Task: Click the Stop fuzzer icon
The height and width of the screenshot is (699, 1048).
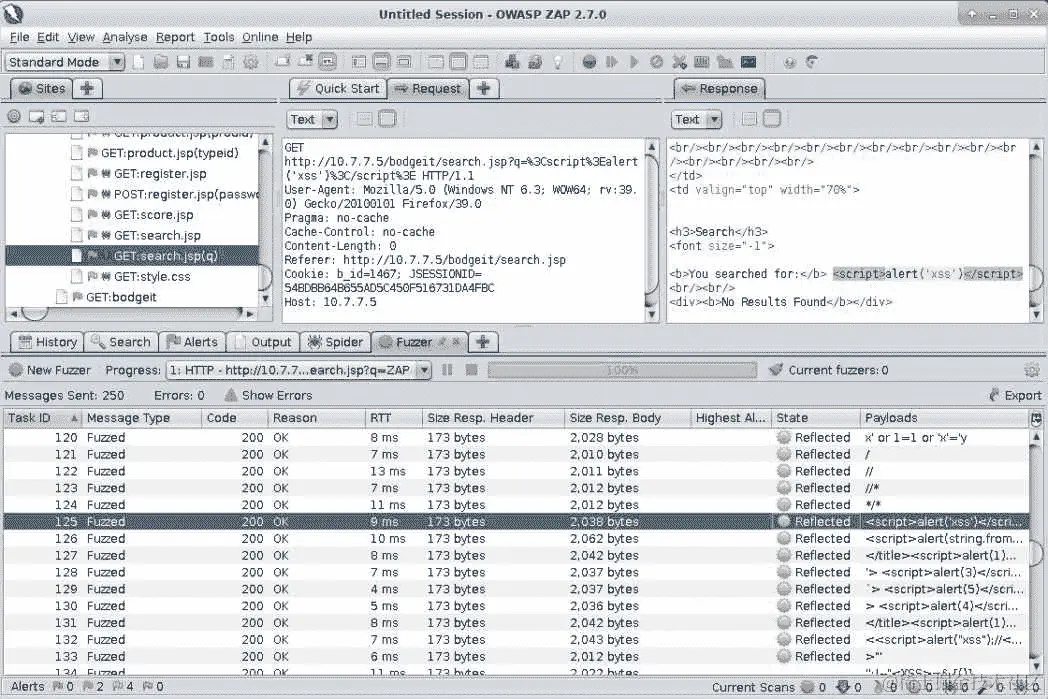Action: (471, 370)
